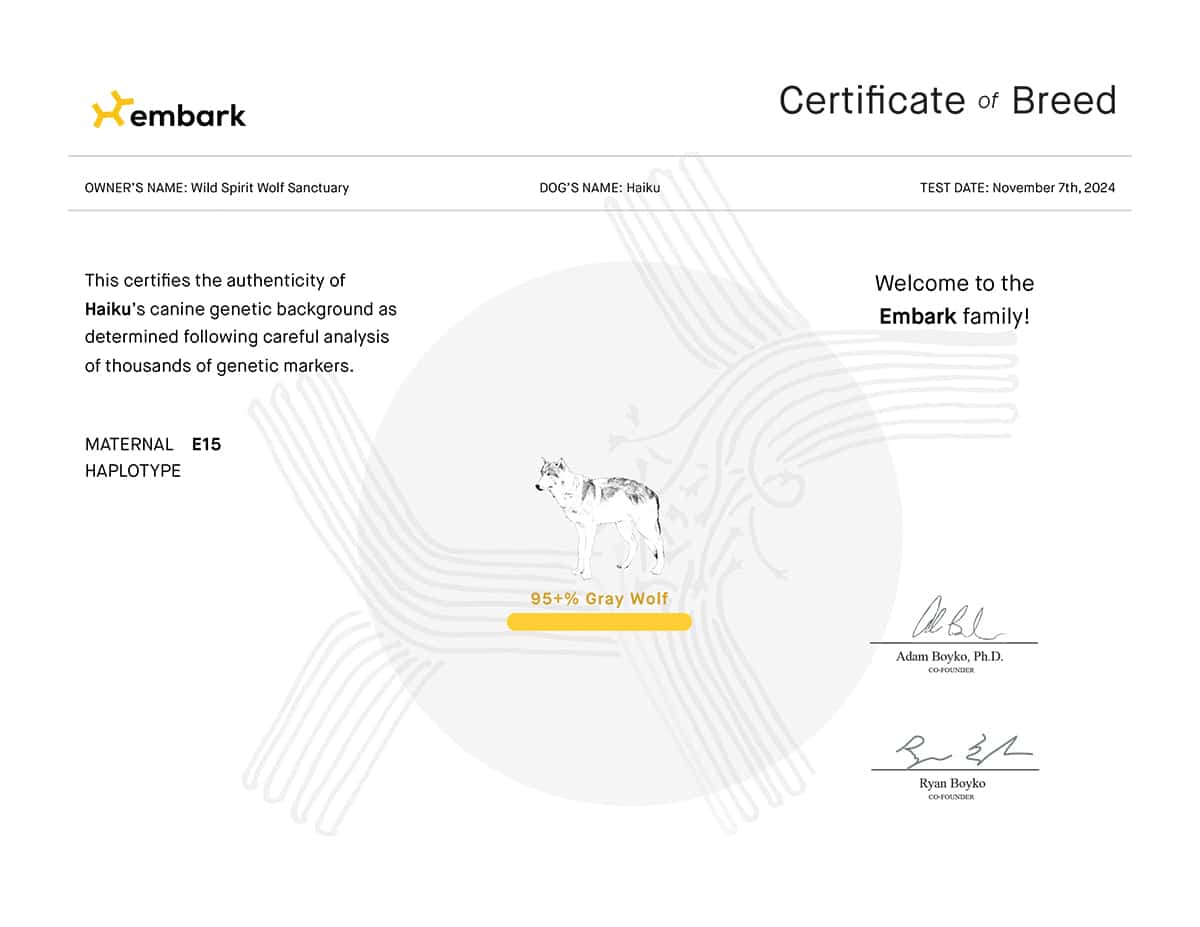
Task: Select the '95+% Gray Wolf' label
Action: coord(599,598)
